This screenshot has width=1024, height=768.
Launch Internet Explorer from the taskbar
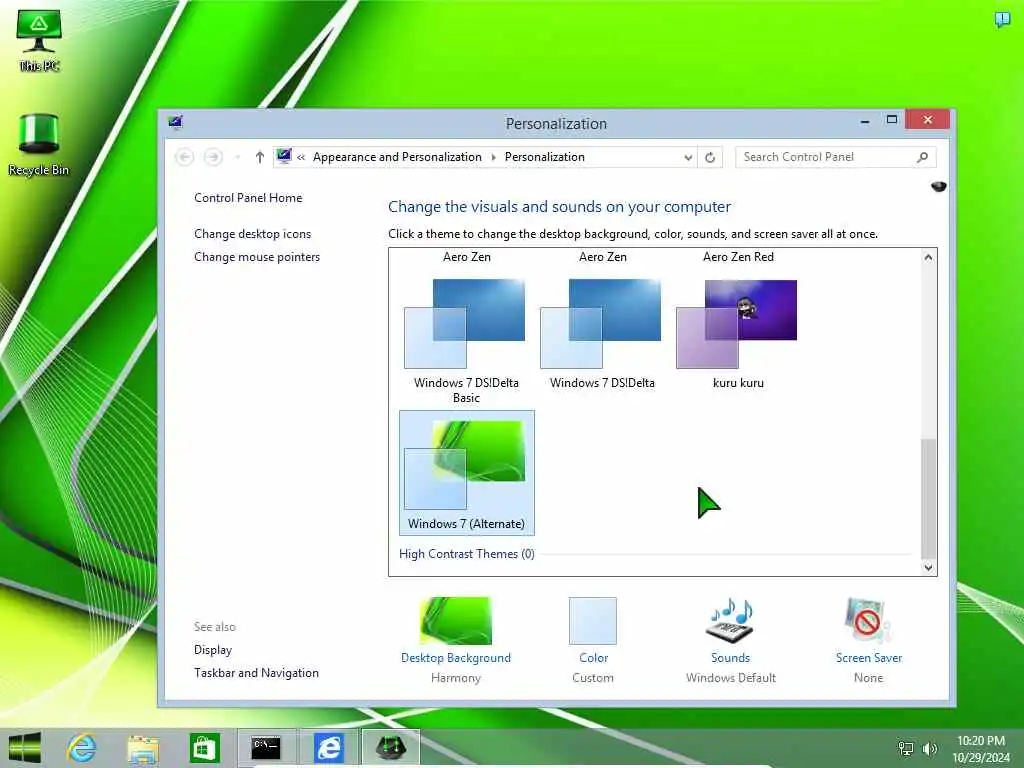[82, 748]
